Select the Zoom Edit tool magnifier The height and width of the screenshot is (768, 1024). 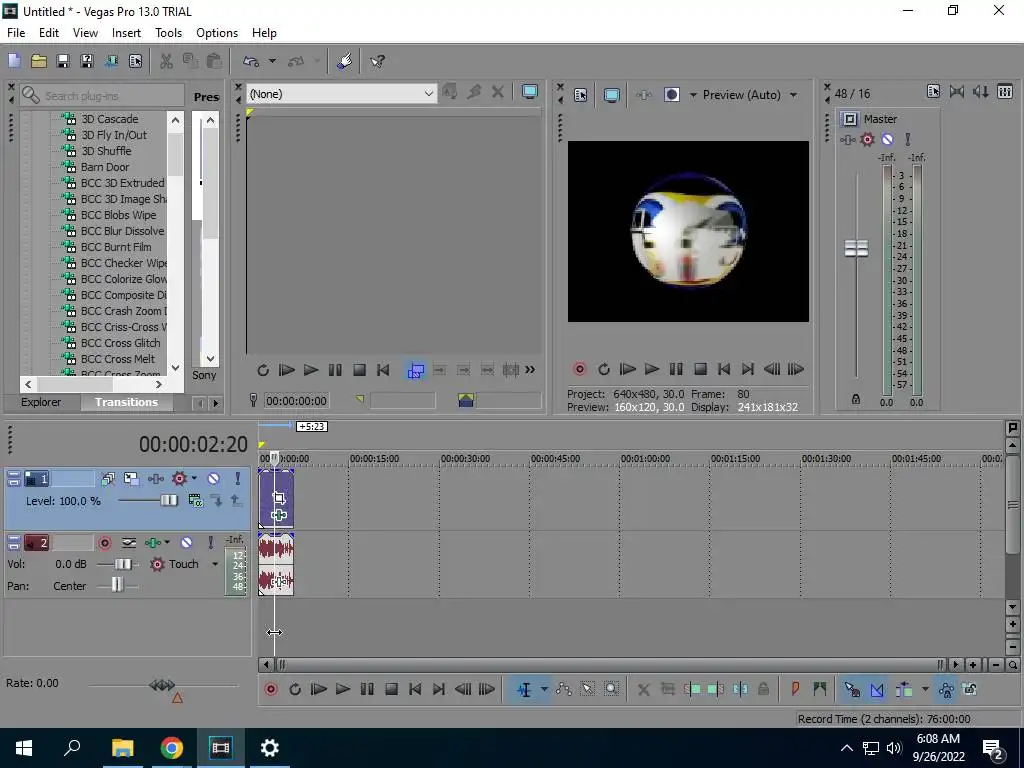click(611, 689)
